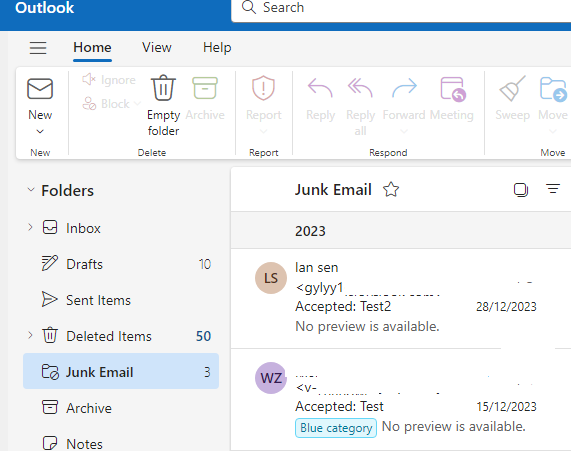Click the New mail envelope icon
Screen dimensions: 587x451
40,89
